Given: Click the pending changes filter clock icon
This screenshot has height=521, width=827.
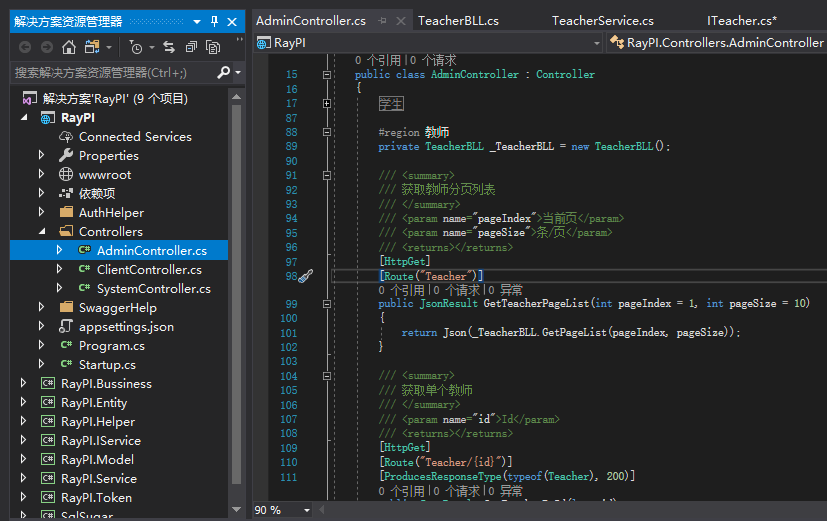Looking at the screenshot, I should click(136, 47).
